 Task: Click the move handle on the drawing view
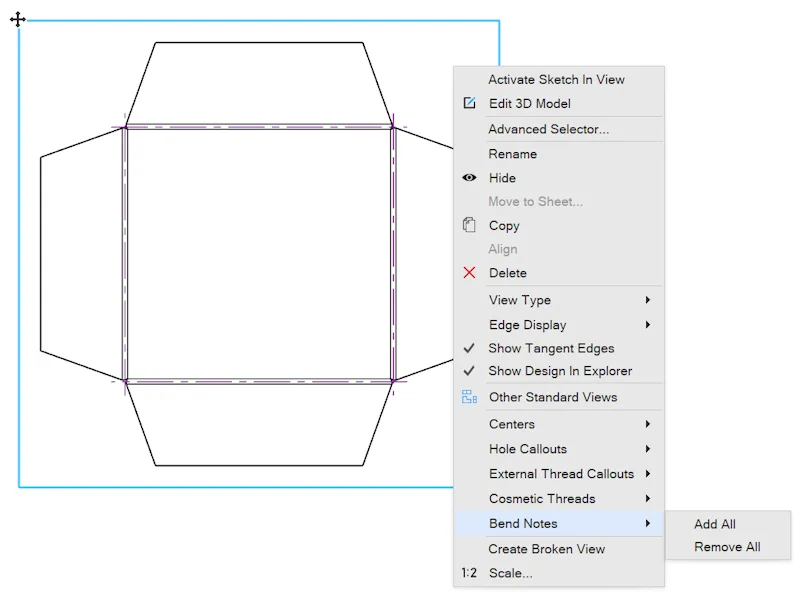tap(18, 19)
